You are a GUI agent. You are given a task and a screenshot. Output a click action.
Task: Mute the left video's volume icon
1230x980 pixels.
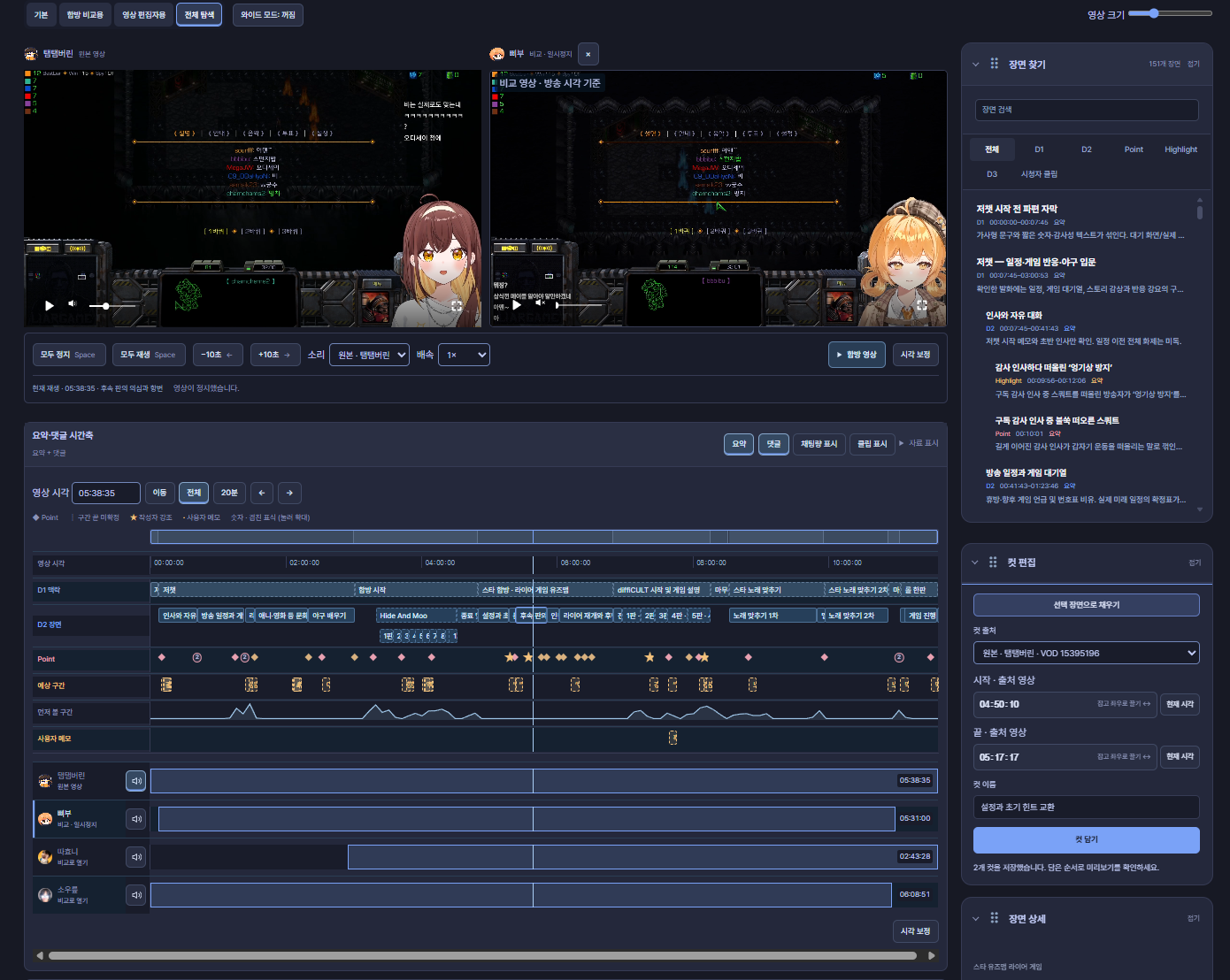[73, 304]
